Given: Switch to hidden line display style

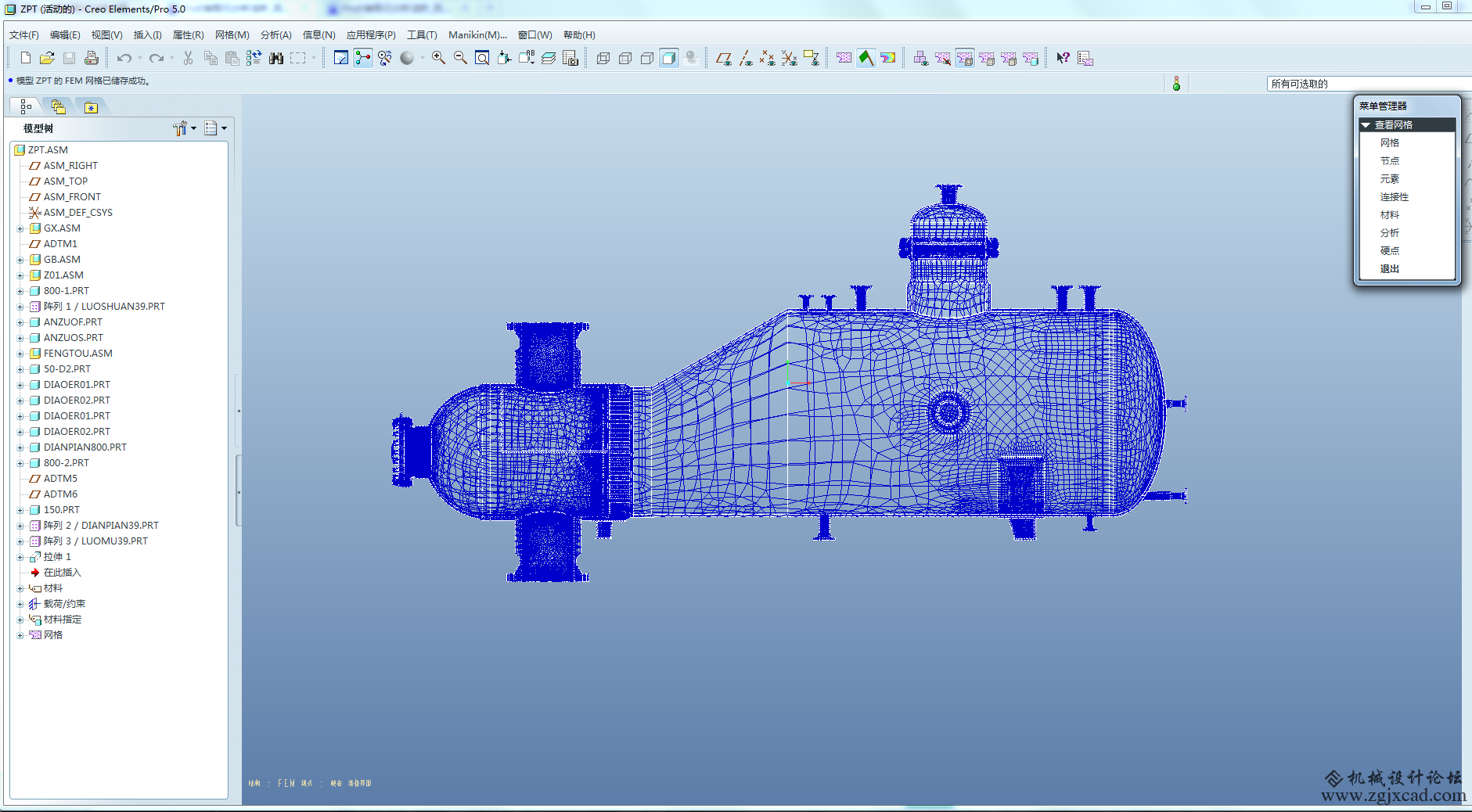Looking at the screenshot, I should (624, 58).
